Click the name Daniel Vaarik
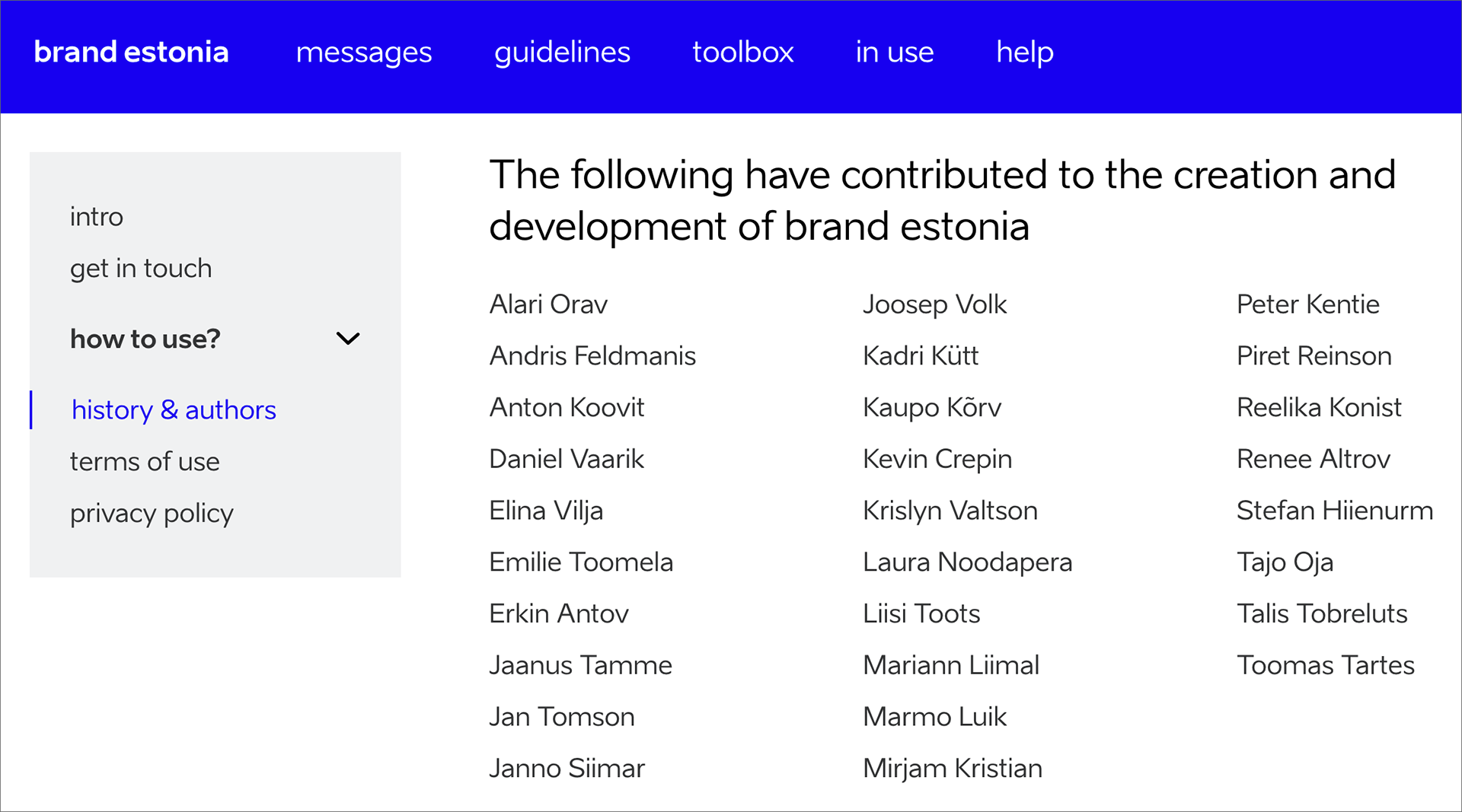 pos(567,459)
